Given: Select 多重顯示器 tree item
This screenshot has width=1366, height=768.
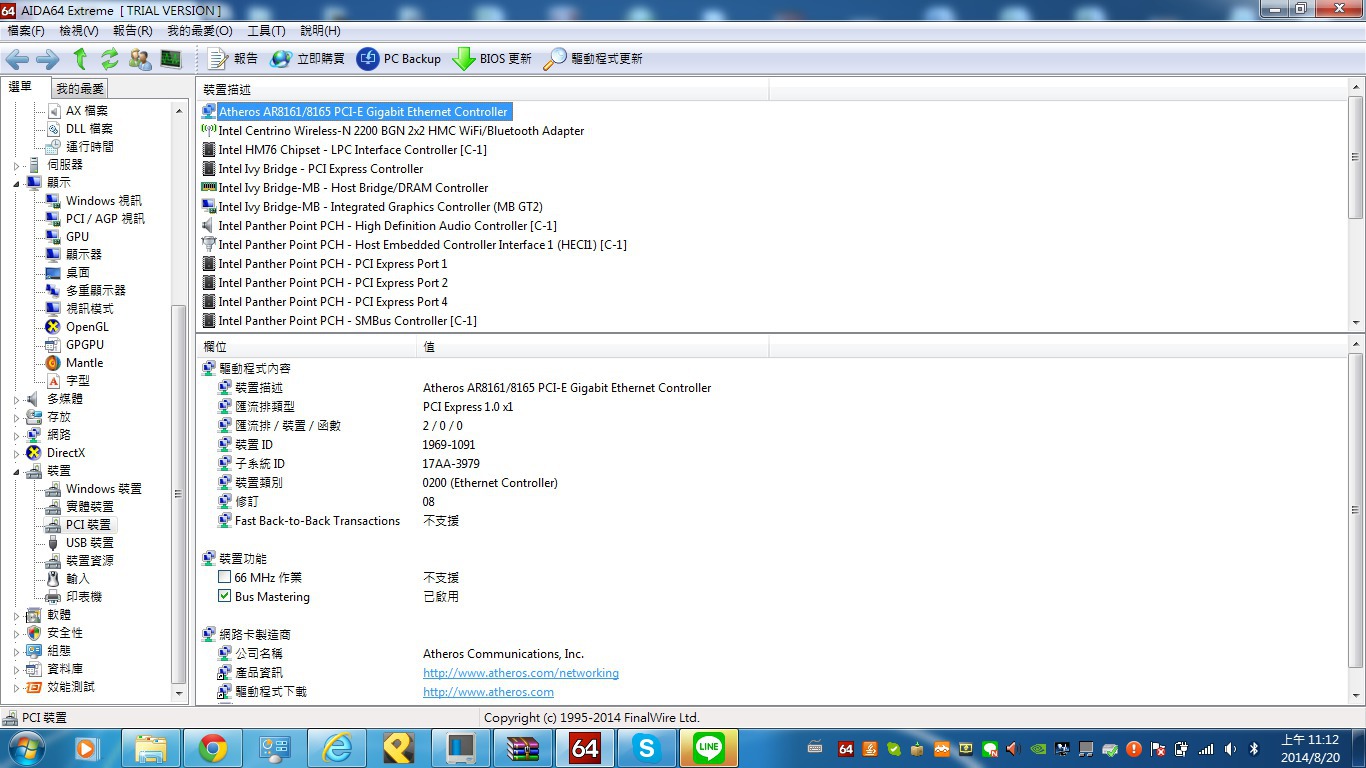Looking at the screenshot, I should pos(95,291).
